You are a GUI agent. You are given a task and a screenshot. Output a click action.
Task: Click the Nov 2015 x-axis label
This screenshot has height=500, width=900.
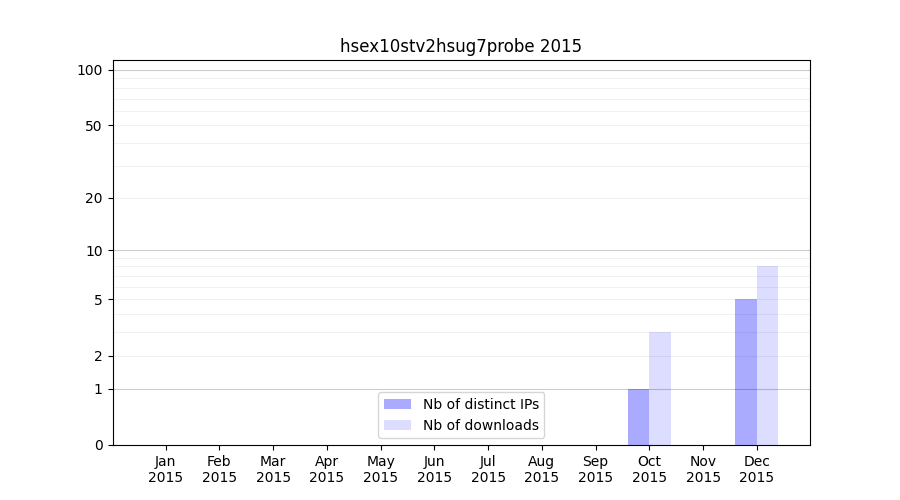[703, 469]
